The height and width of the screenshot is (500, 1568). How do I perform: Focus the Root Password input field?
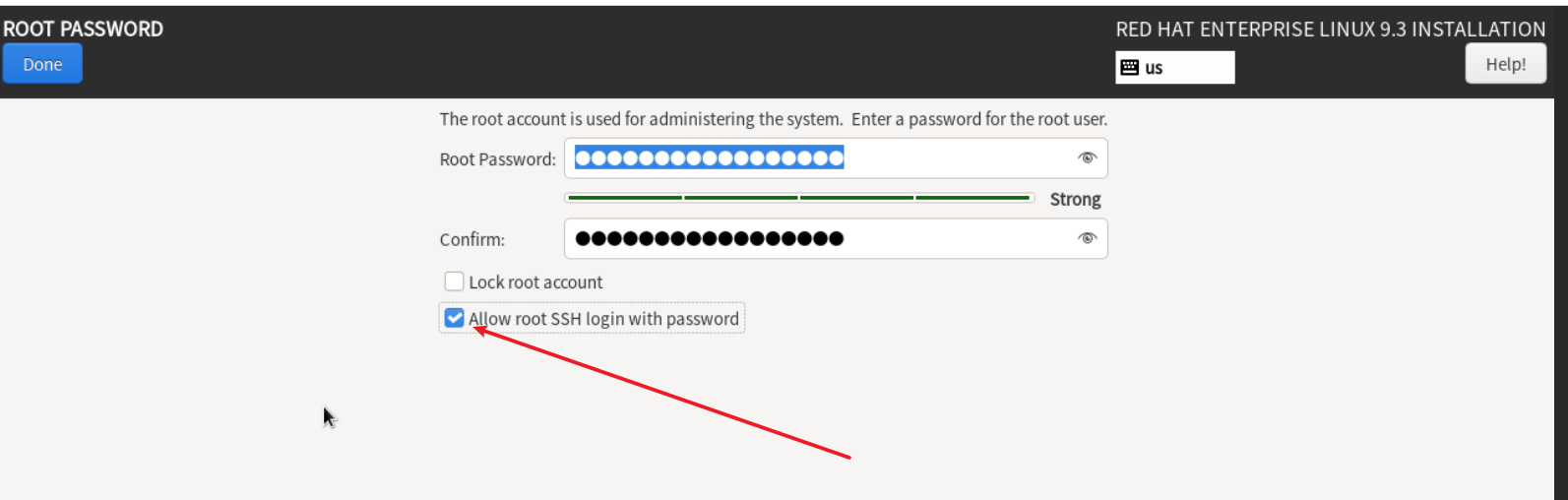[945, 158]
